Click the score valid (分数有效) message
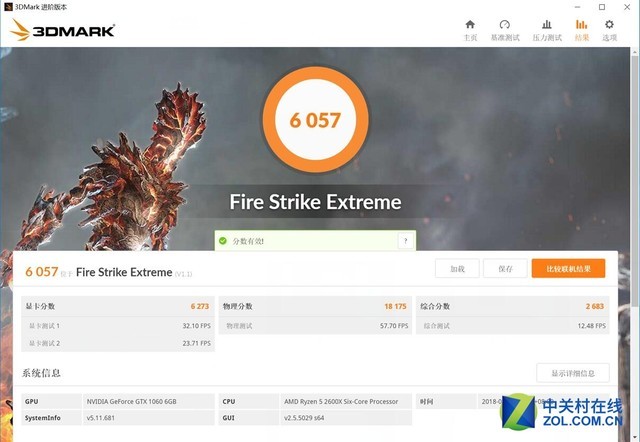The image size is (640, 442). click(248, 241)
